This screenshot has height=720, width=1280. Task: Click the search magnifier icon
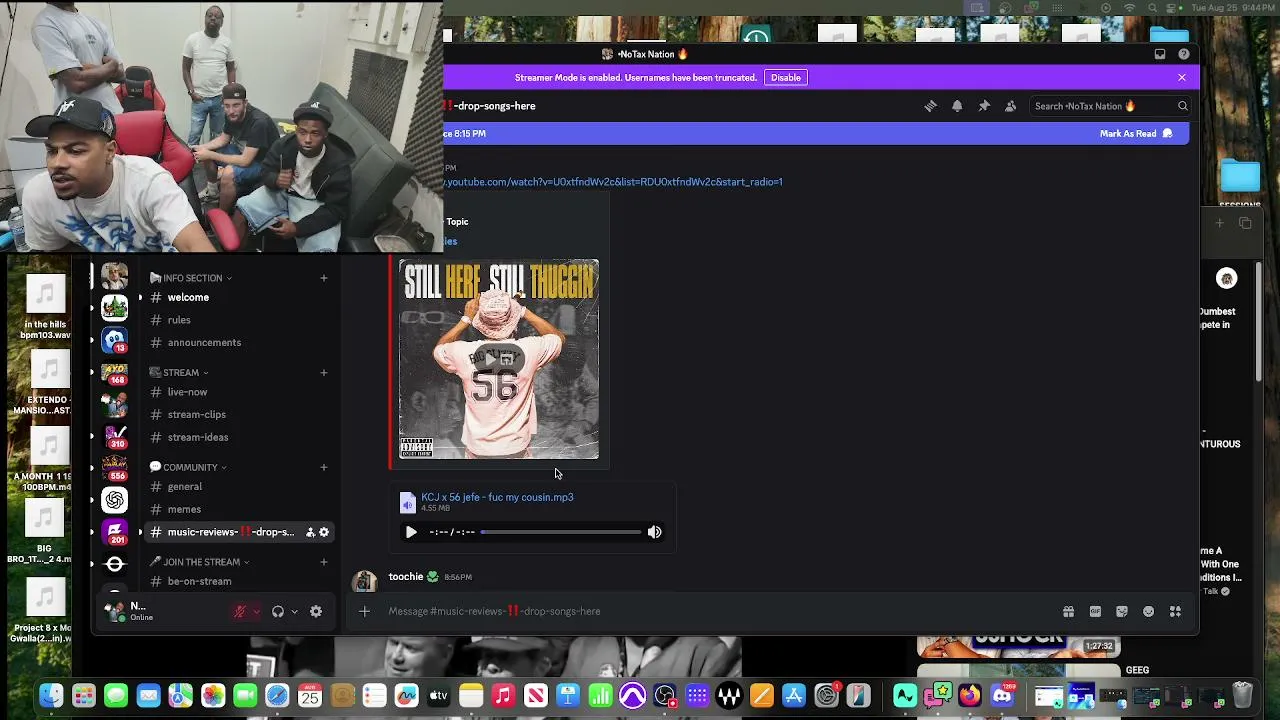coord(1182,106)
